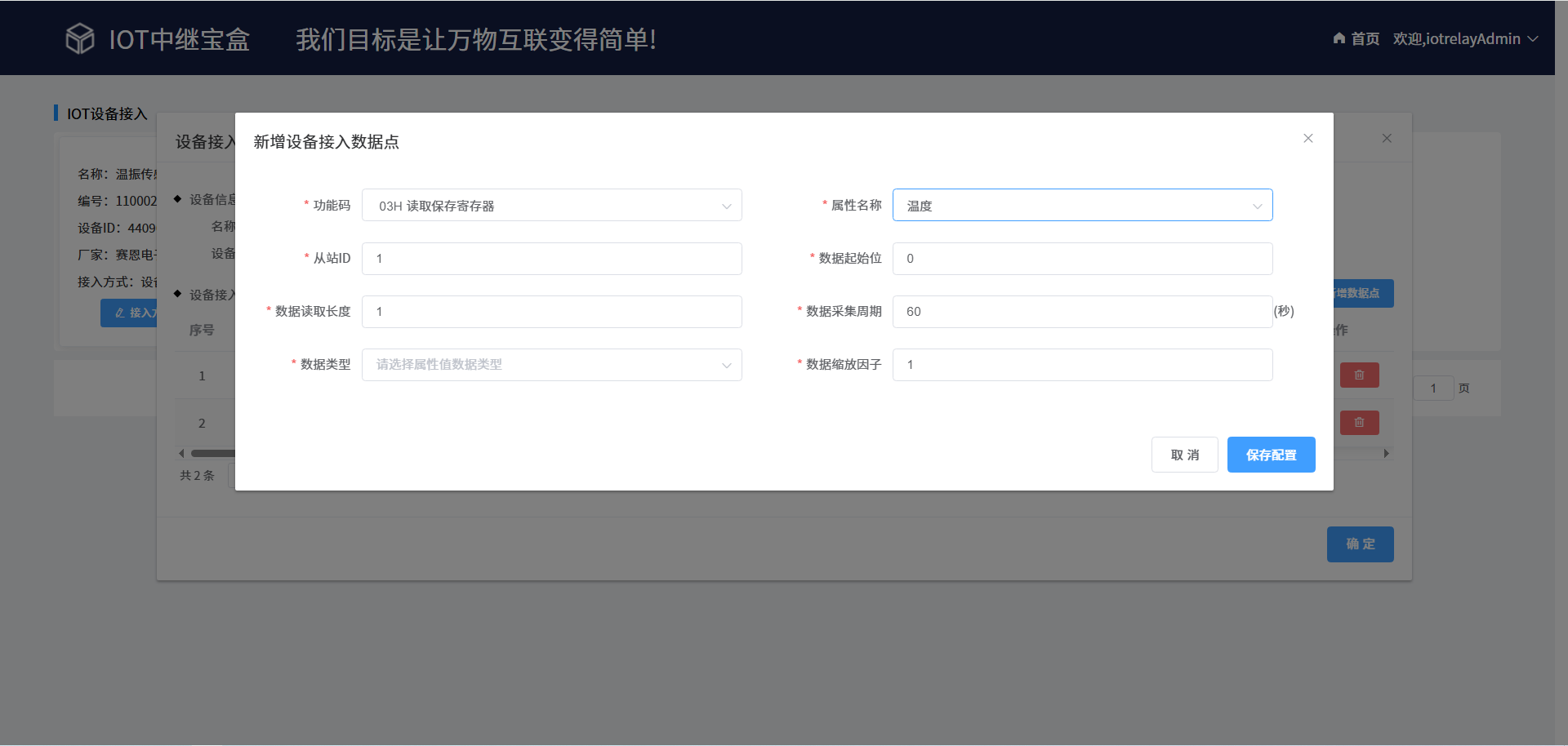Click the left scroll arrow of table

tap(181, 454)
